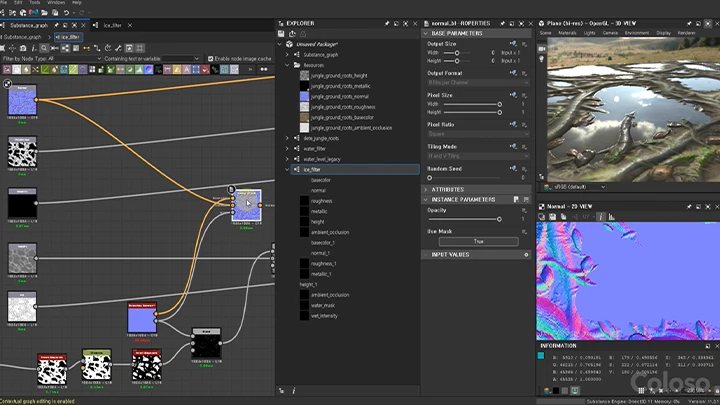The height and width of the screenshot is (405, 720).
Task: Add the purple gradient circle node from the palette
Action: pos(149,70)
